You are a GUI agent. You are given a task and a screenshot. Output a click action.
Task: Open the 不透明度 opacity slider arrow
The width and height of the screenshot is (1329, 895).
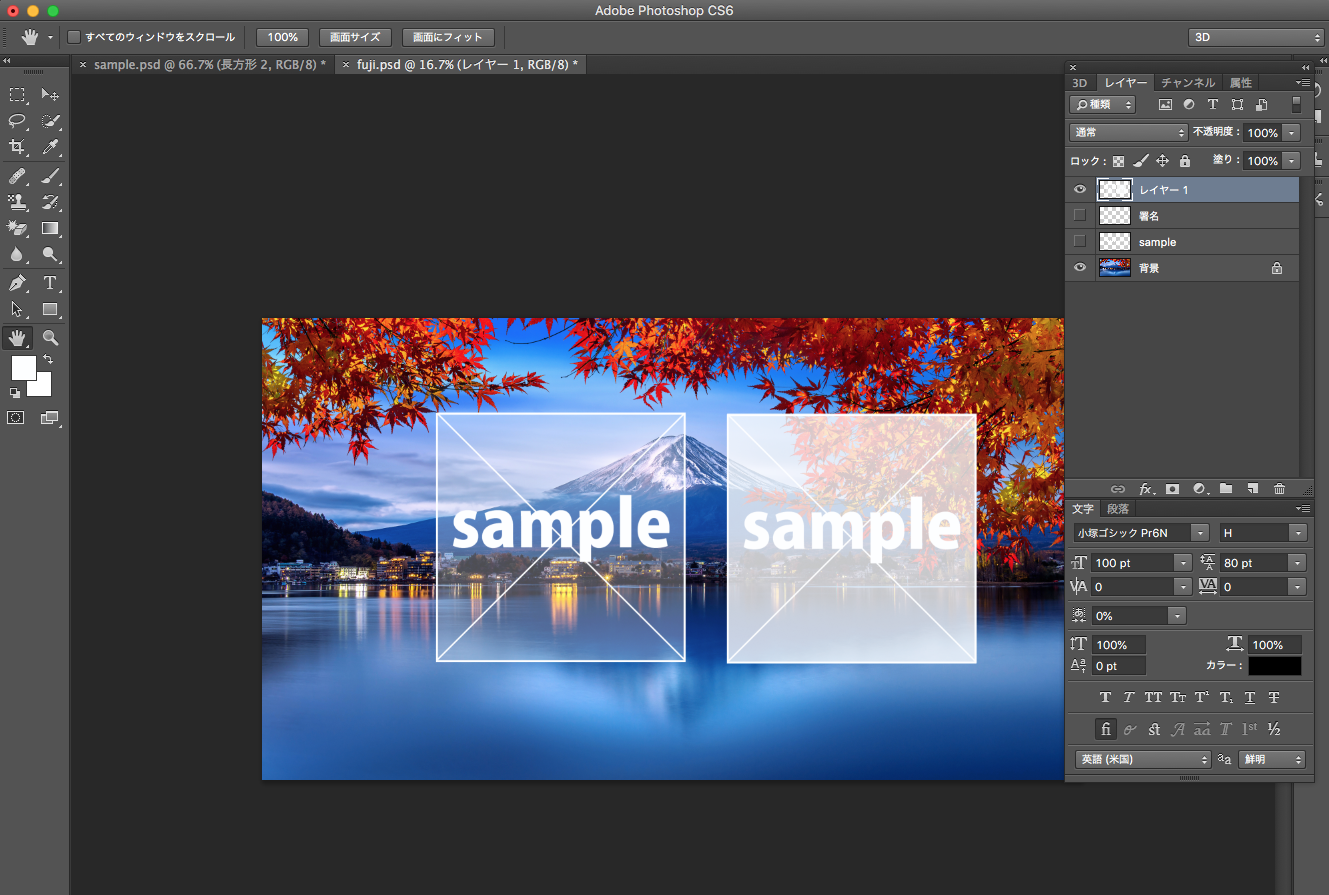pyautogui.click(x=1292, y=133)
